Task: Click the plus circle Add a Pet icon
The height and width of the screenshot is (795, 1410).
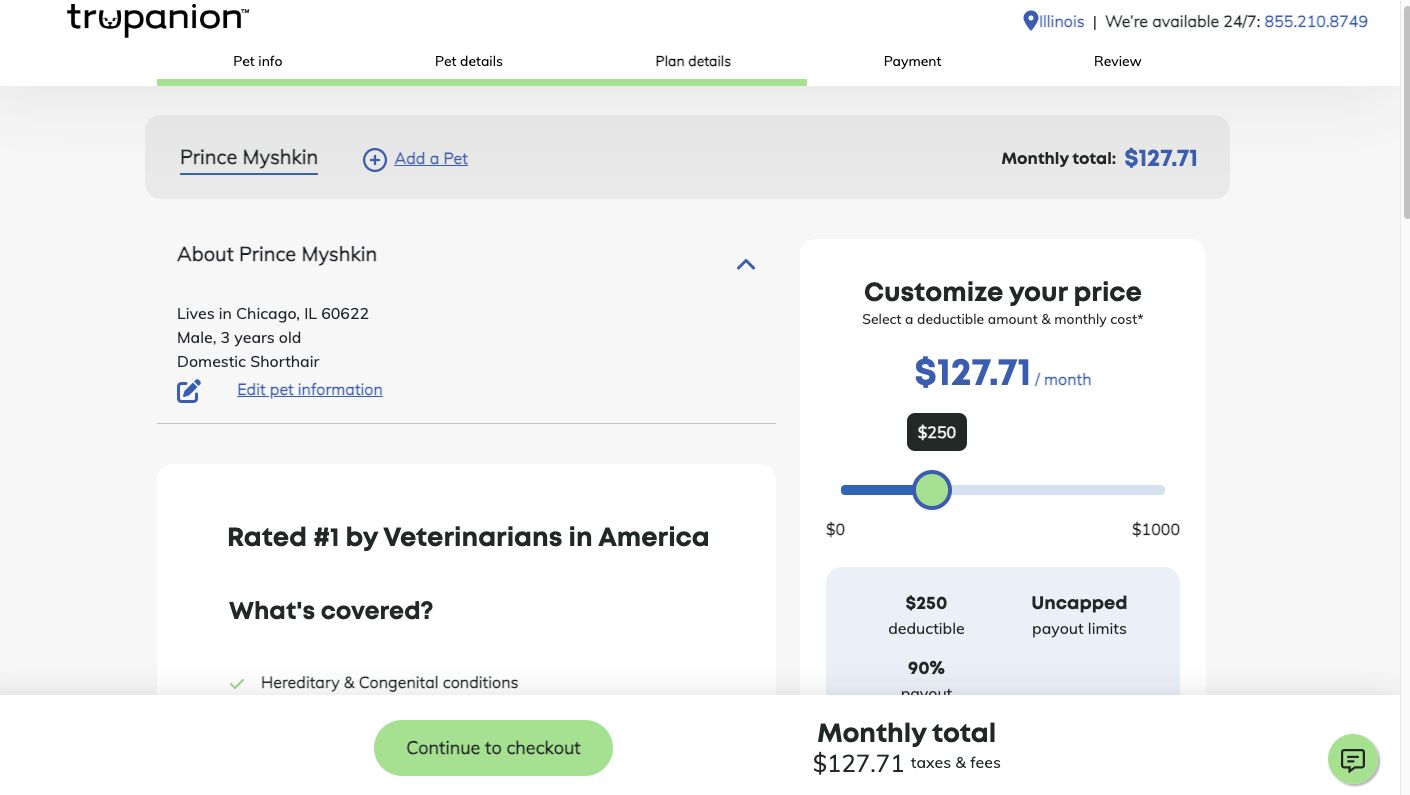Action: 374,159
